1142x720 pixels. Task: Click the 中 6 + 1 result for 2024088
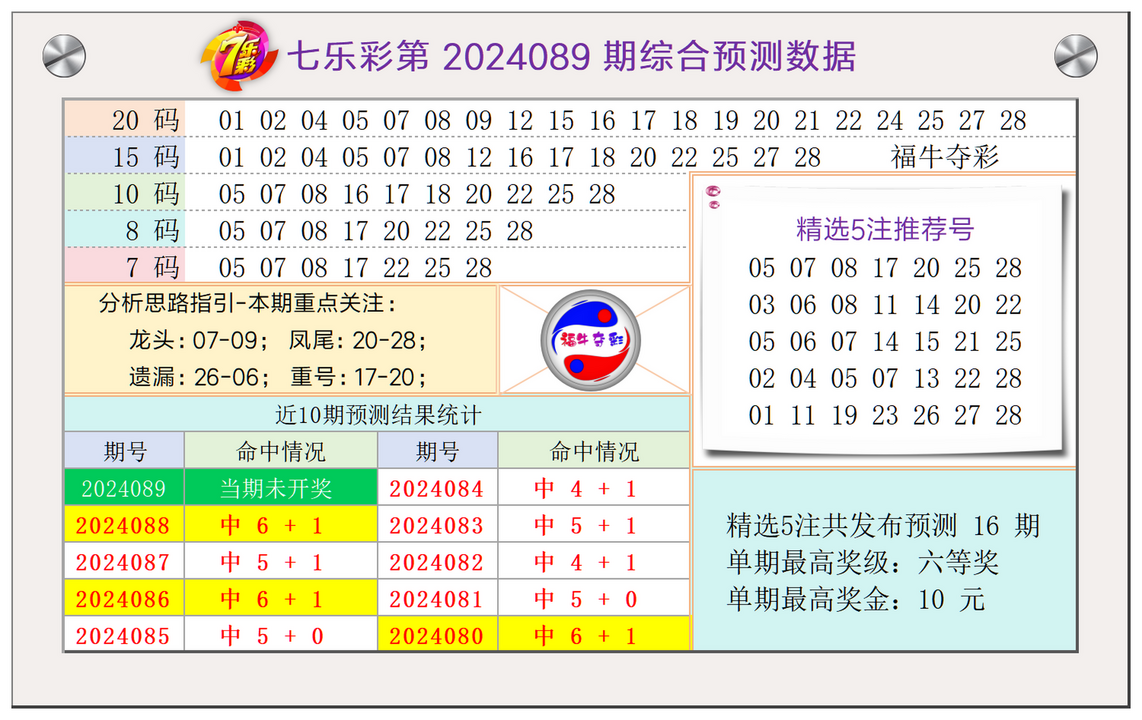coord(281,525)
